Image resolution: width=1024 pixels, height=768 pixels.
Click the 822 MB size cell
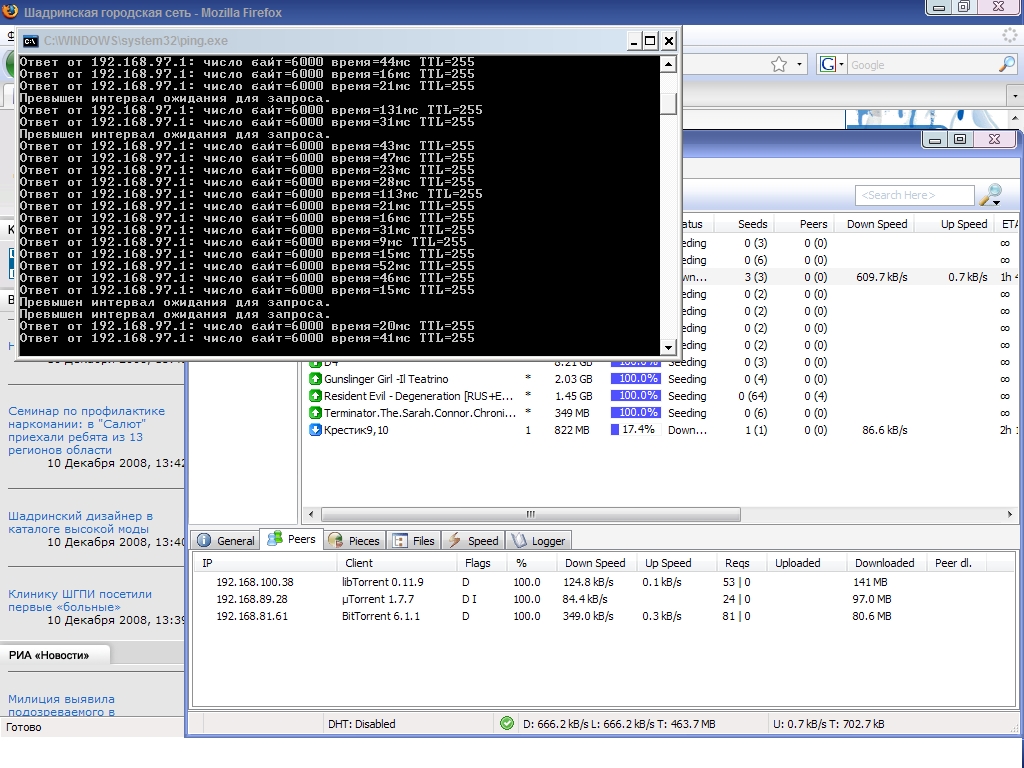click(571, 430)
